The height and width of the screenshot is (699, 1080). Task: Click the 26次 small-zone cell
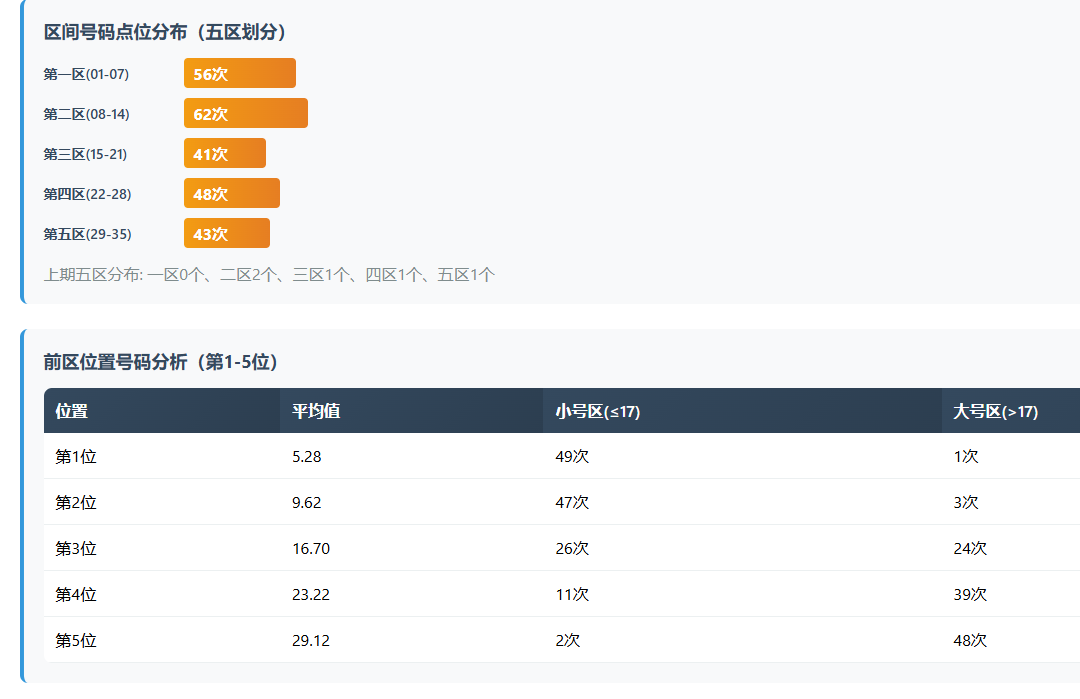point(572,548)
